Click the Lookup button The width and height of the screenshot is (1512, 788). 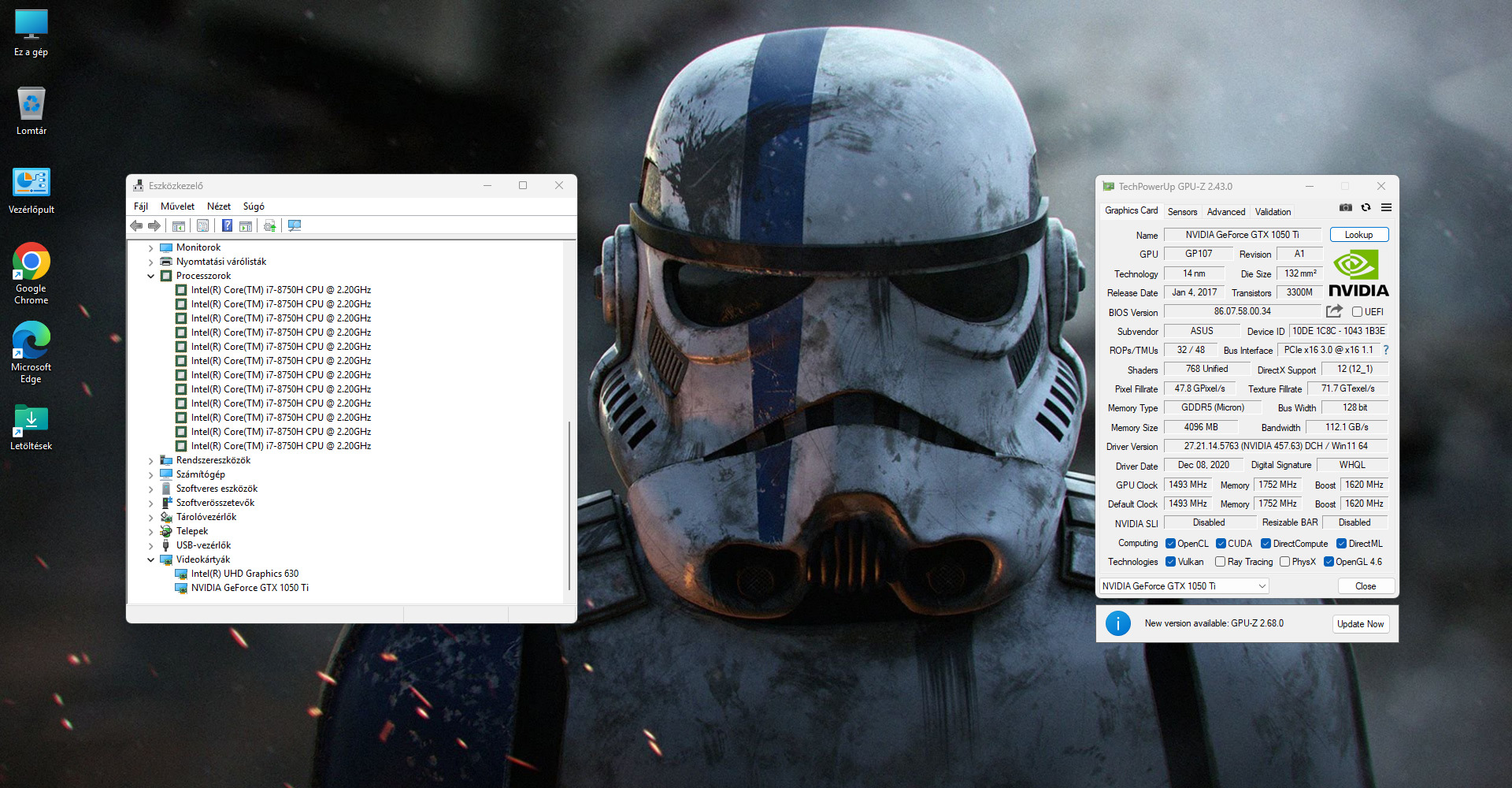pyautogui.click(x=1359, y=235)
